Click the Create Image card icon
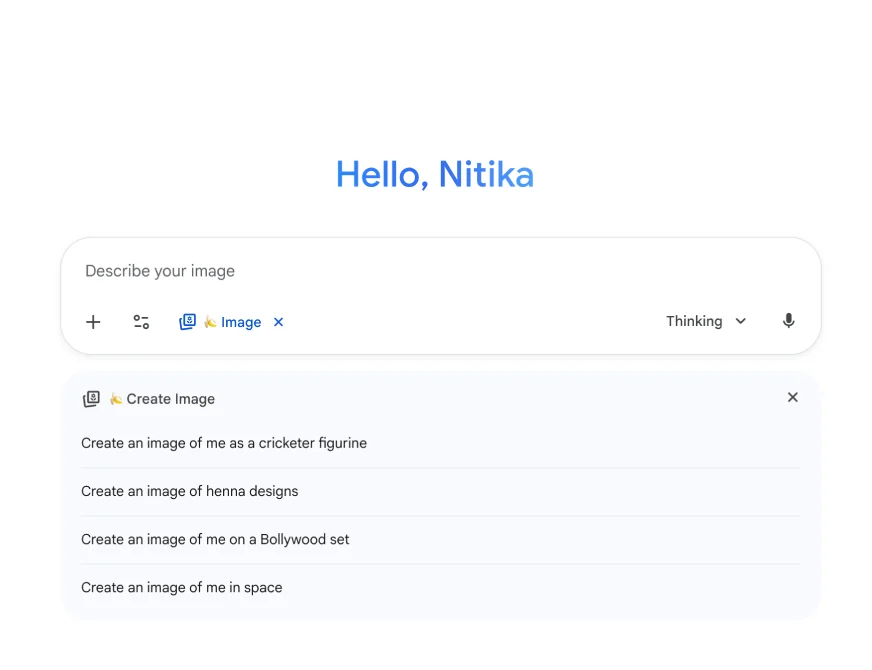Viewport: 872px width, 670px height. point(92,398)
